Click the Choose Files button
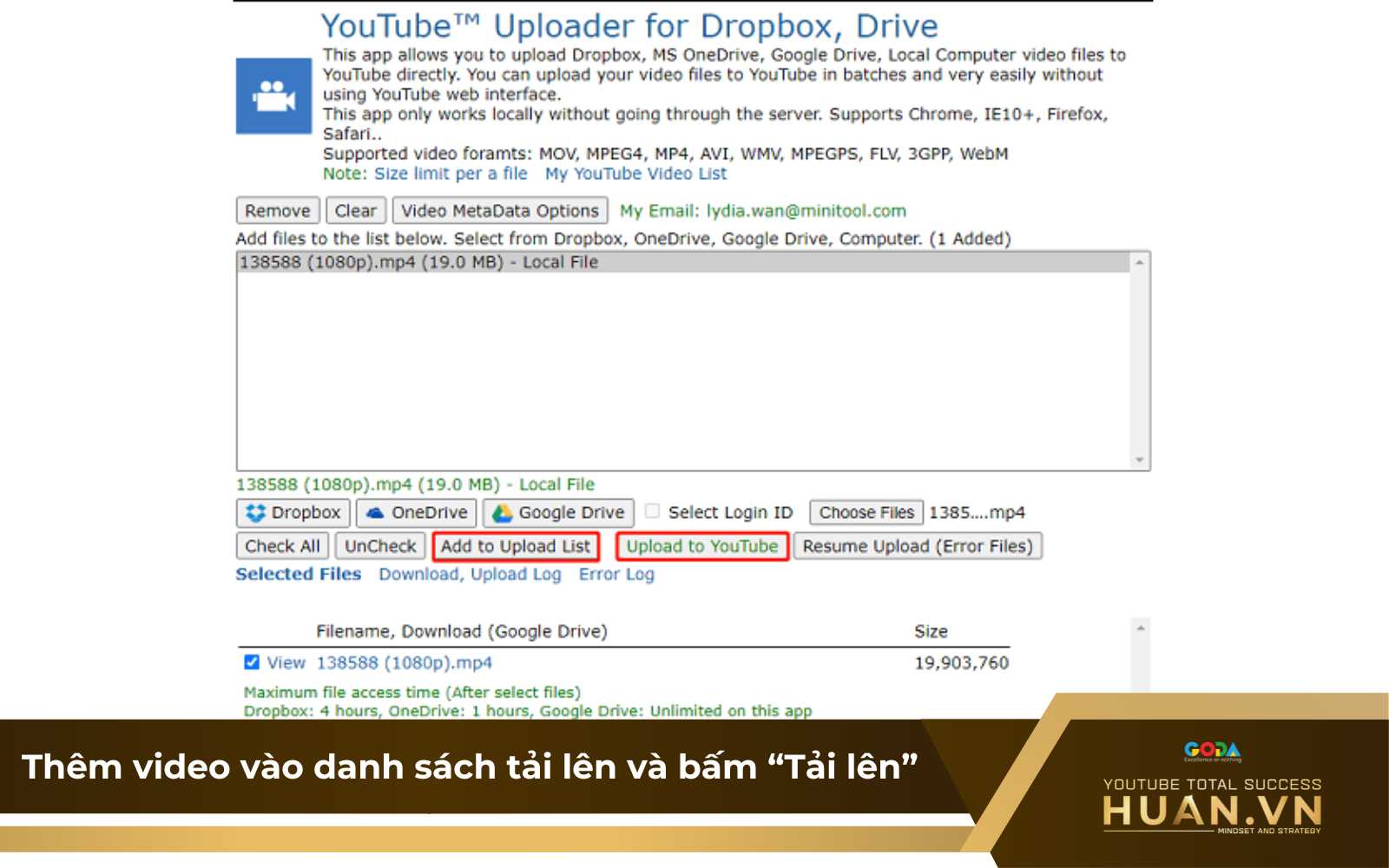This screenshot has height=868, width=1389. (866, 512)
